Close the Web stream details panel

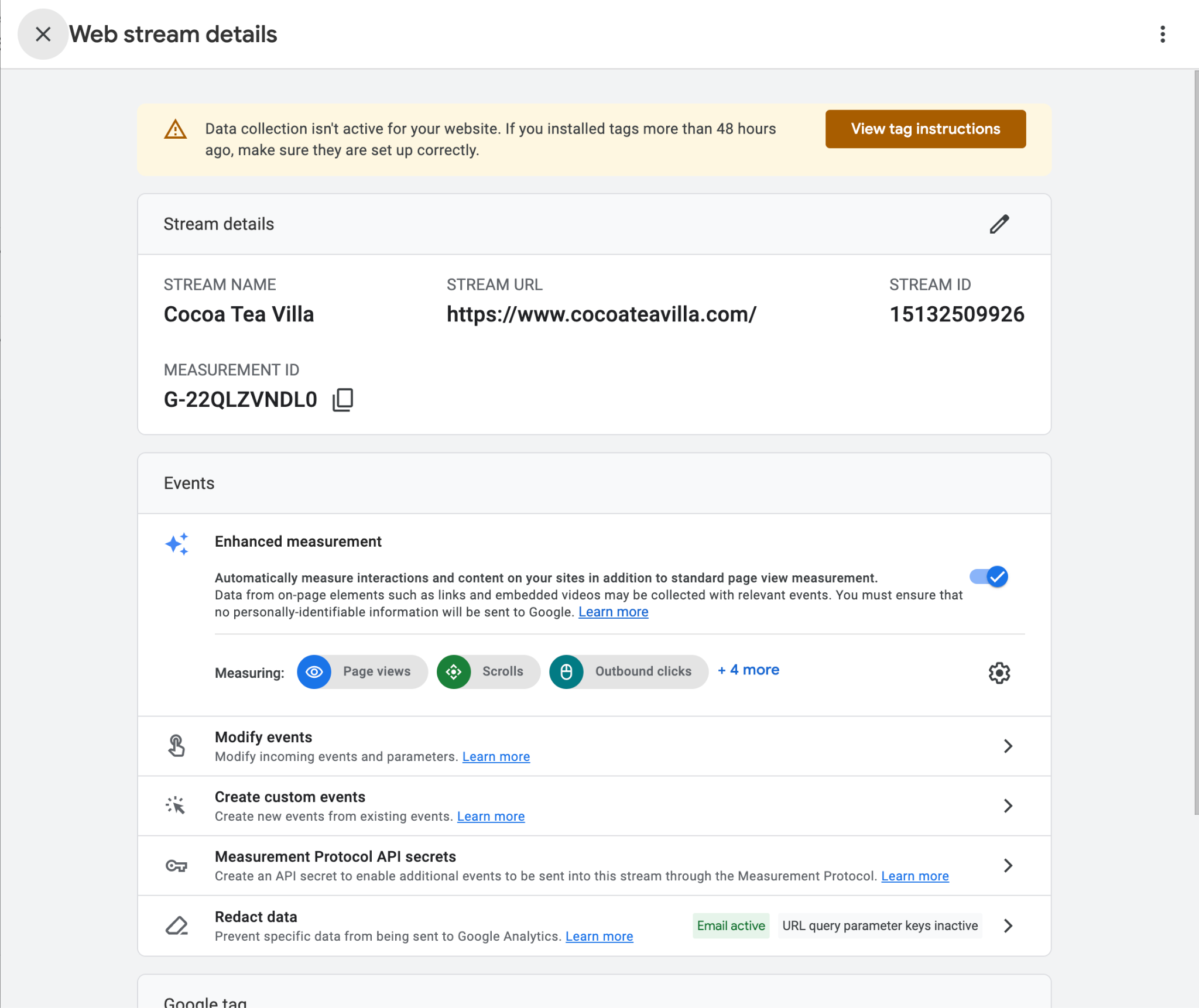(43, 34)
